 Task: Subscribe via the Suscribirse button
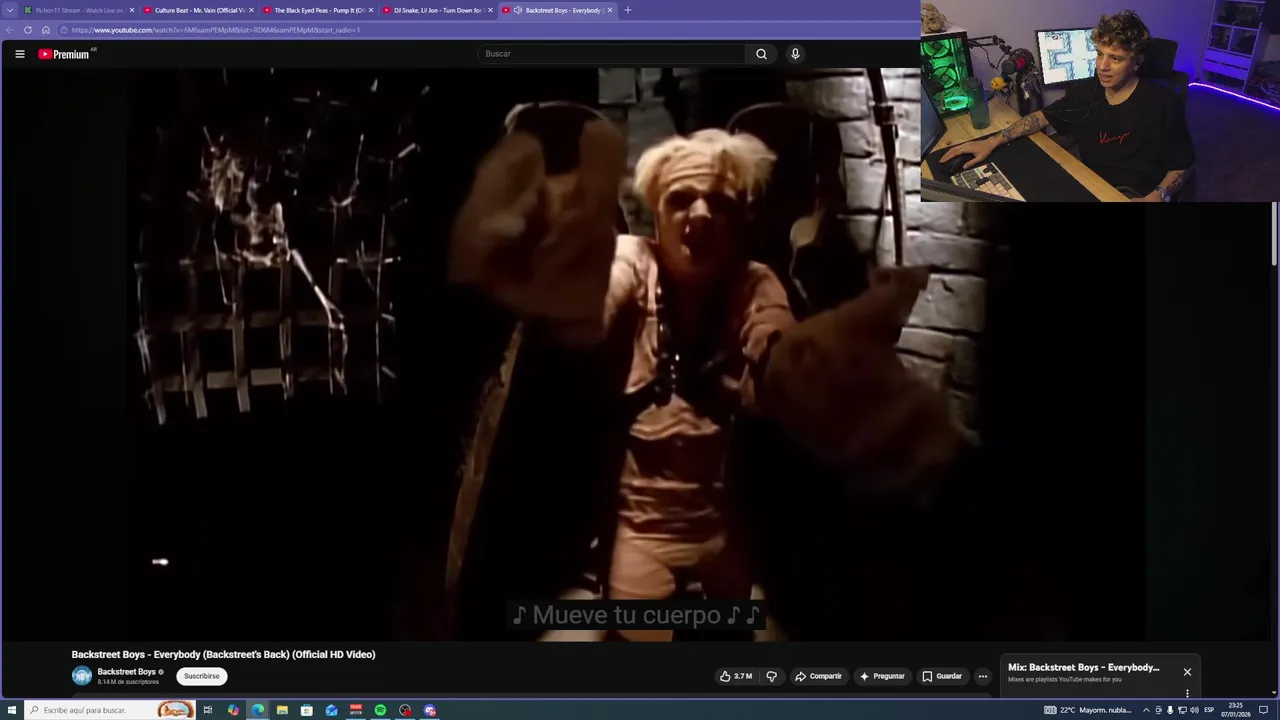pyautogui.click(x=201, y=676)
